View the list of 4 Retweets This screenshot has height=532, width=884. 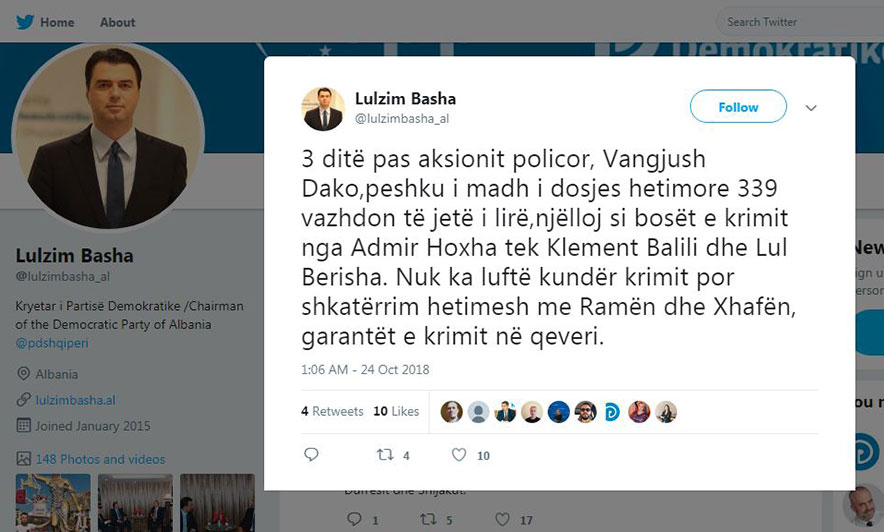point(332,411)
